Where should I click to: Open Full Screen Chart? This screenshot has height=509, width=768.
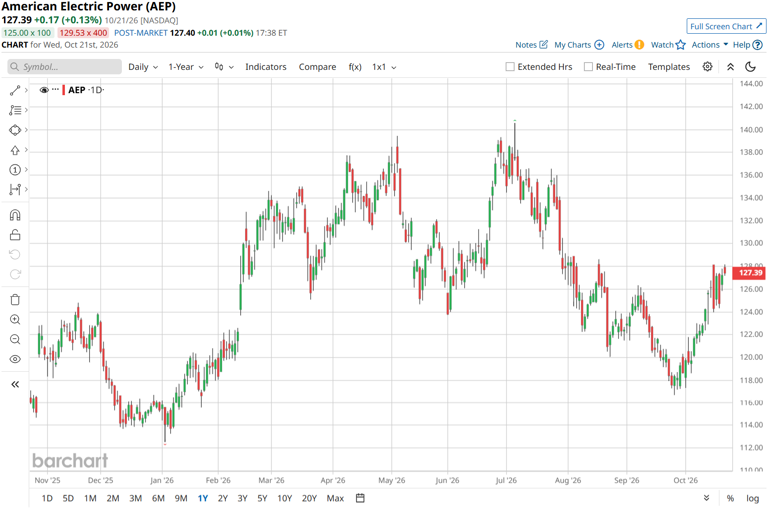click(x=726, y=26)
